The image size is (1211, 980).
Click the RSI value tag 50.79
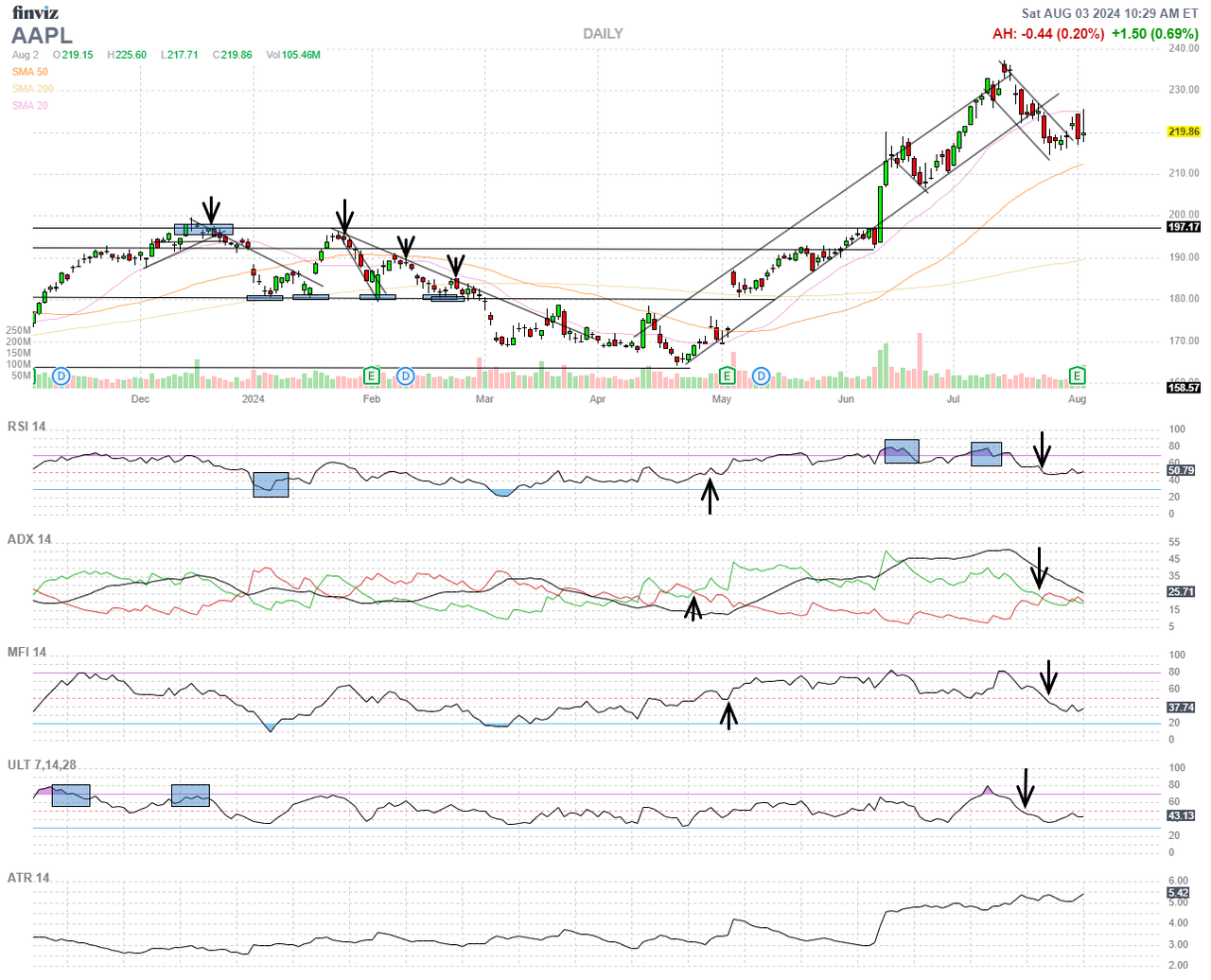pos(1181,470)
